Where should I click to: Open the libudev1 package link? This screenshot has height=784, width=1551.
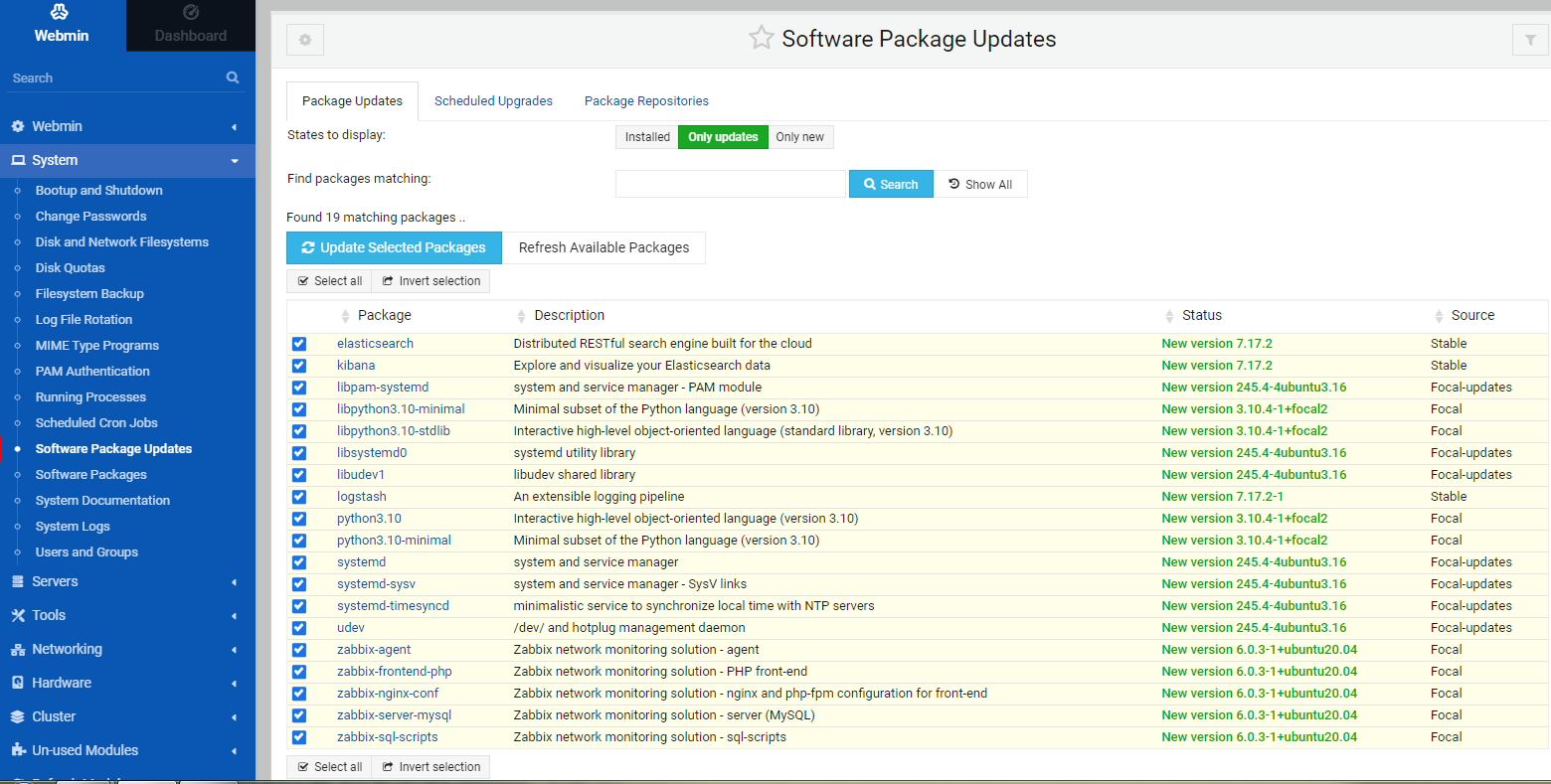point(361,475)
